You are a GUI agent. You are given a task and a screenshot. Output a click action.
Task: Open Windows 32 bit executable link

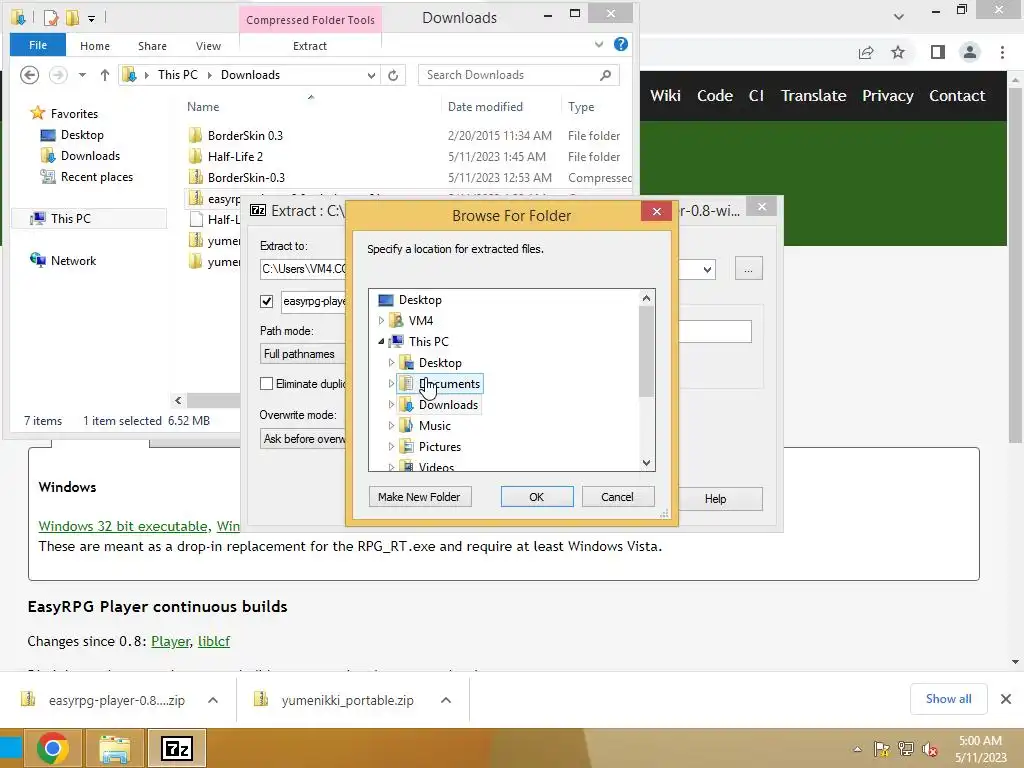coord(123,526)
